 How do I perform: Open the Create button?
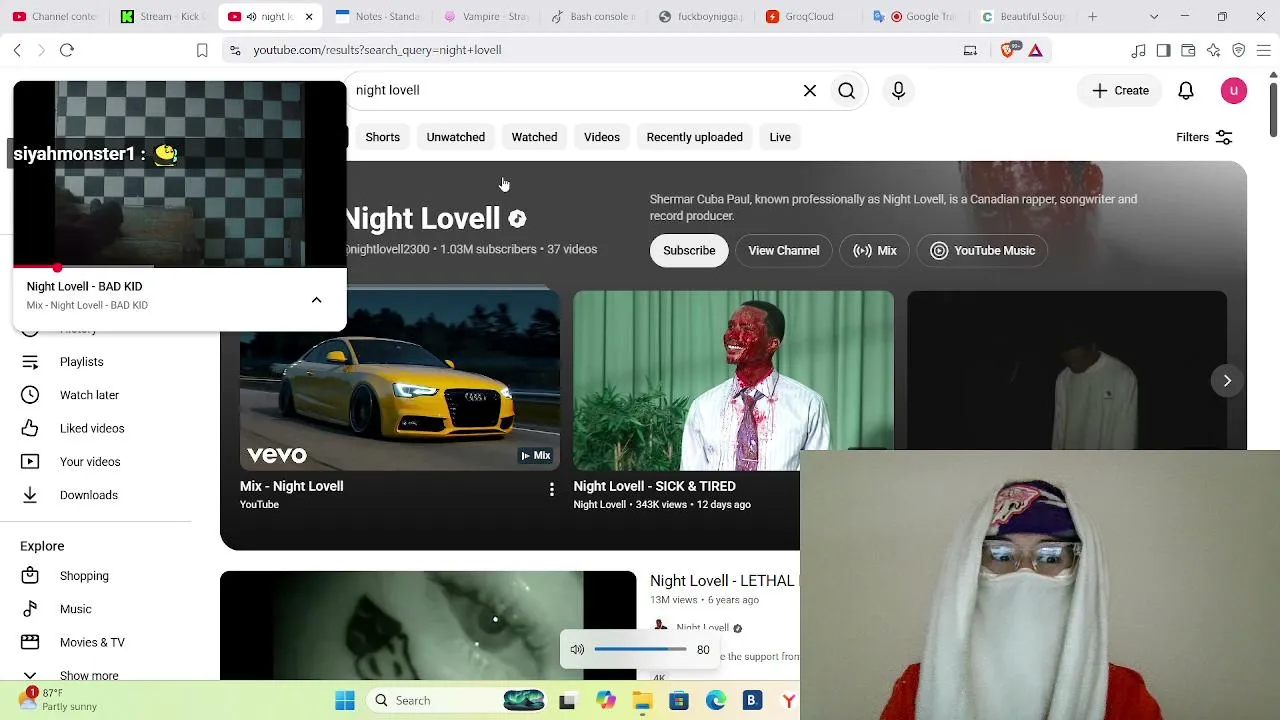tap(1121, 91)
